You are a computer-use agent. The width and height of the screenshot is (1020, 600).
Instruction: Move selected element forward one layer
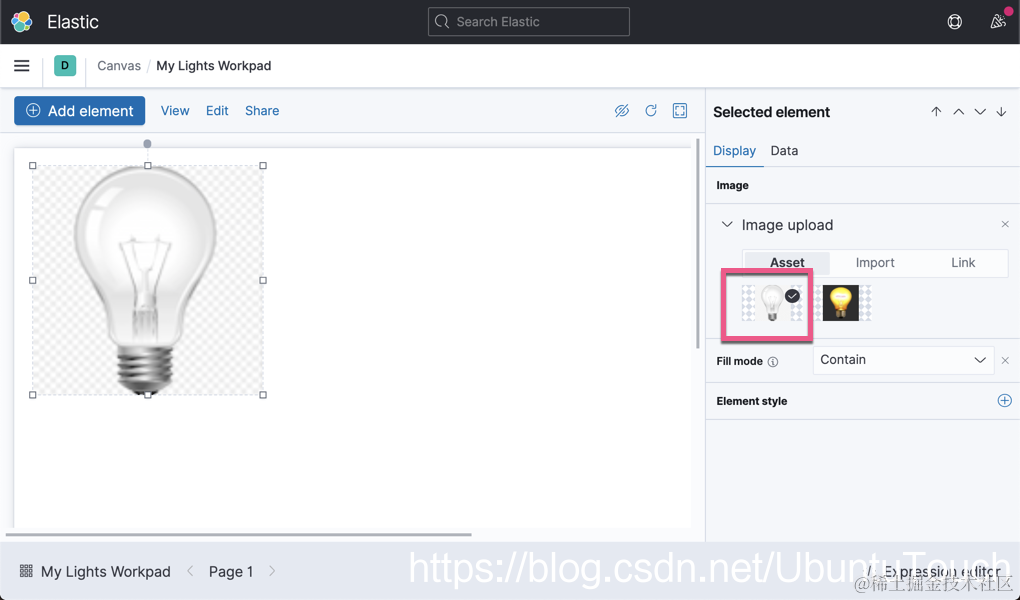tap(958, 112)
